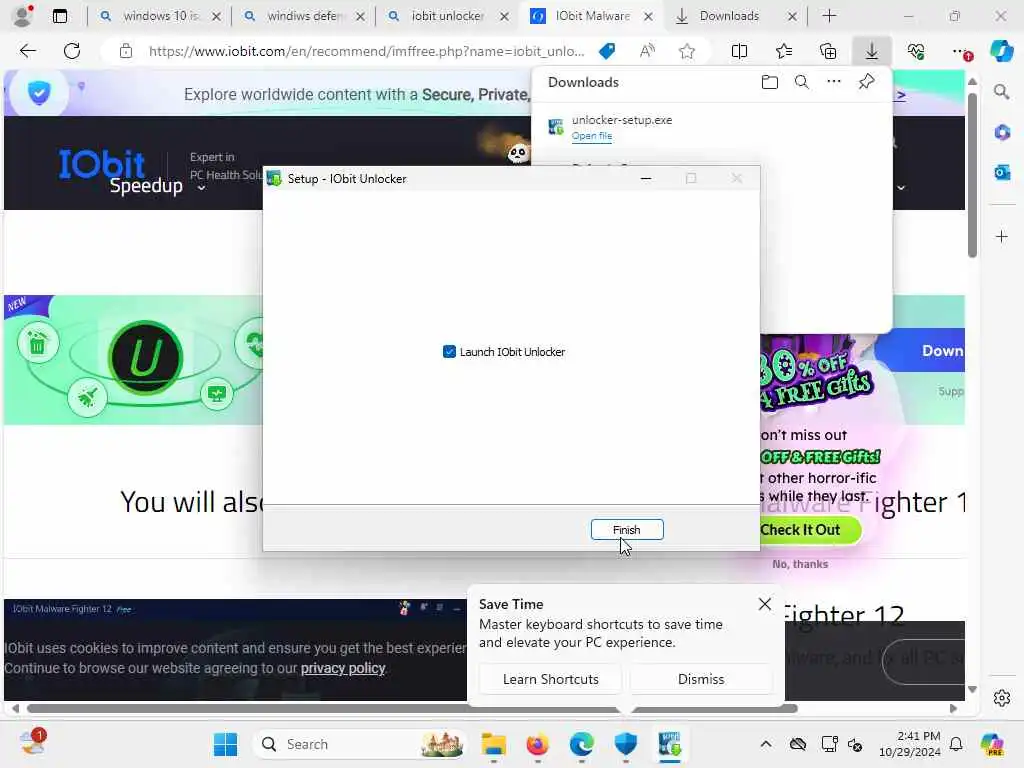Uncheck Launch IObit Unlocker checkbox
The width and height of the screenshot is (1024, 768).
pos(449,352)
